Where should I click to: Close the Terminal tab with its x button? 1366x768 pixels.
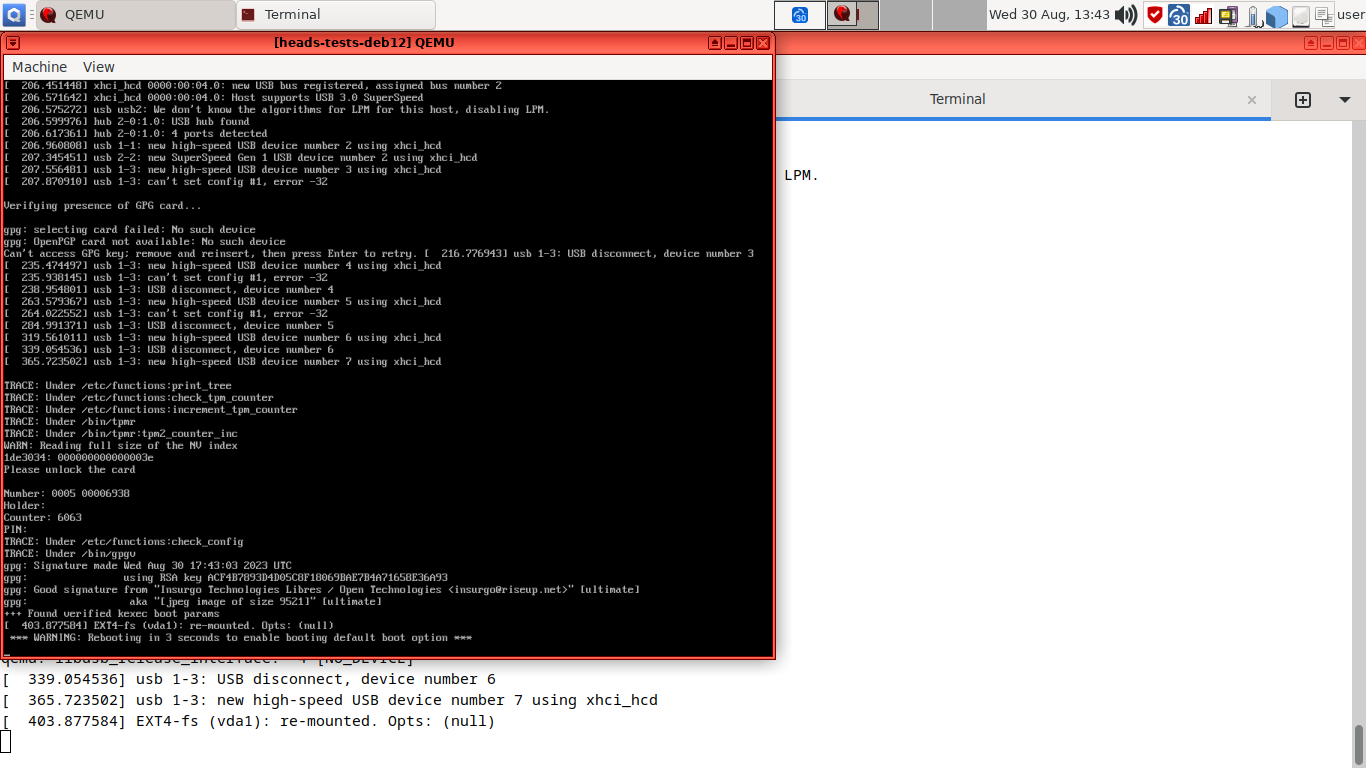point(1252,100)
